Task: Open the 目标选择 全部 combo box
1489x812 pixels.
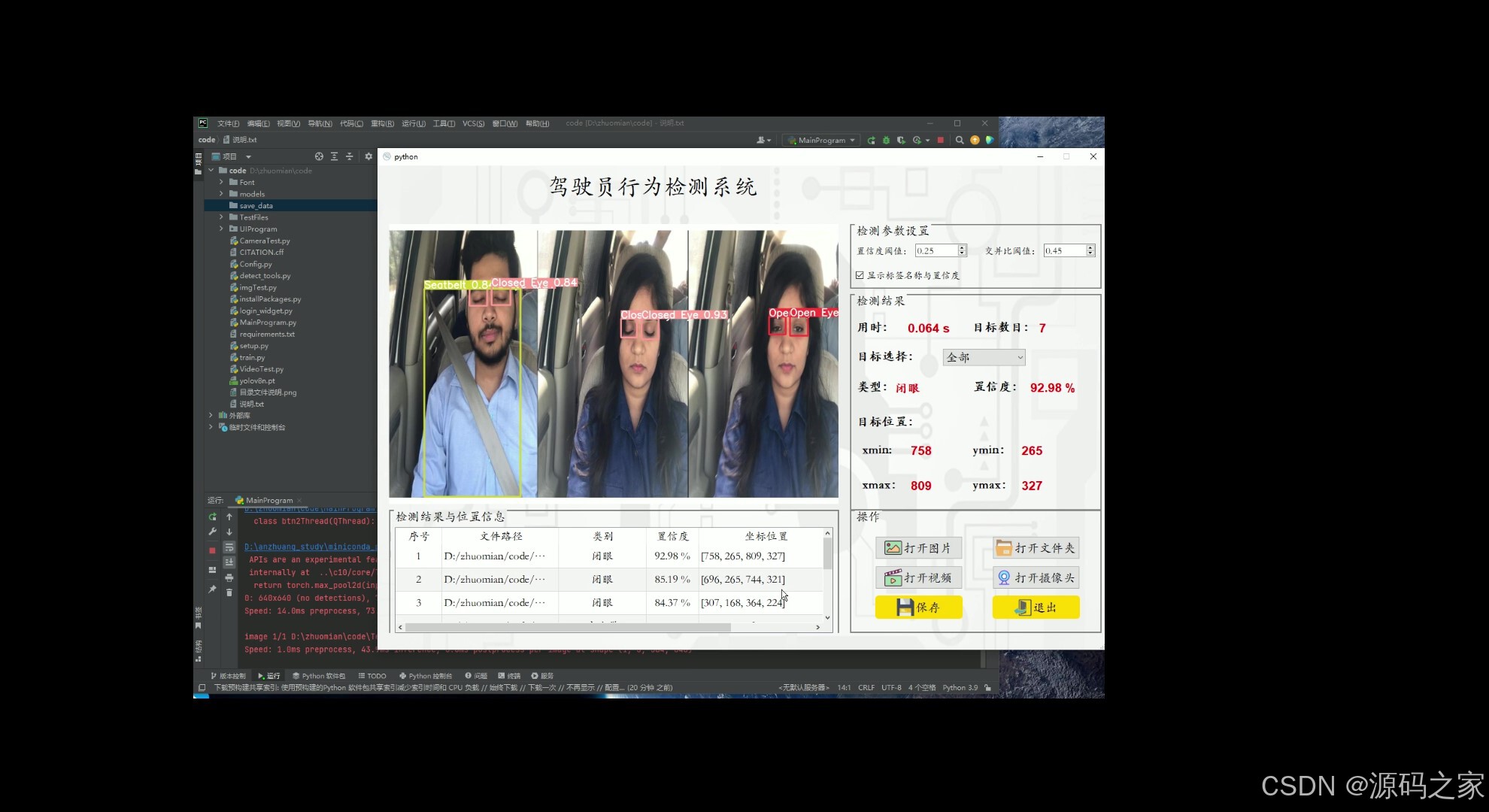Action: coord(983,357)
